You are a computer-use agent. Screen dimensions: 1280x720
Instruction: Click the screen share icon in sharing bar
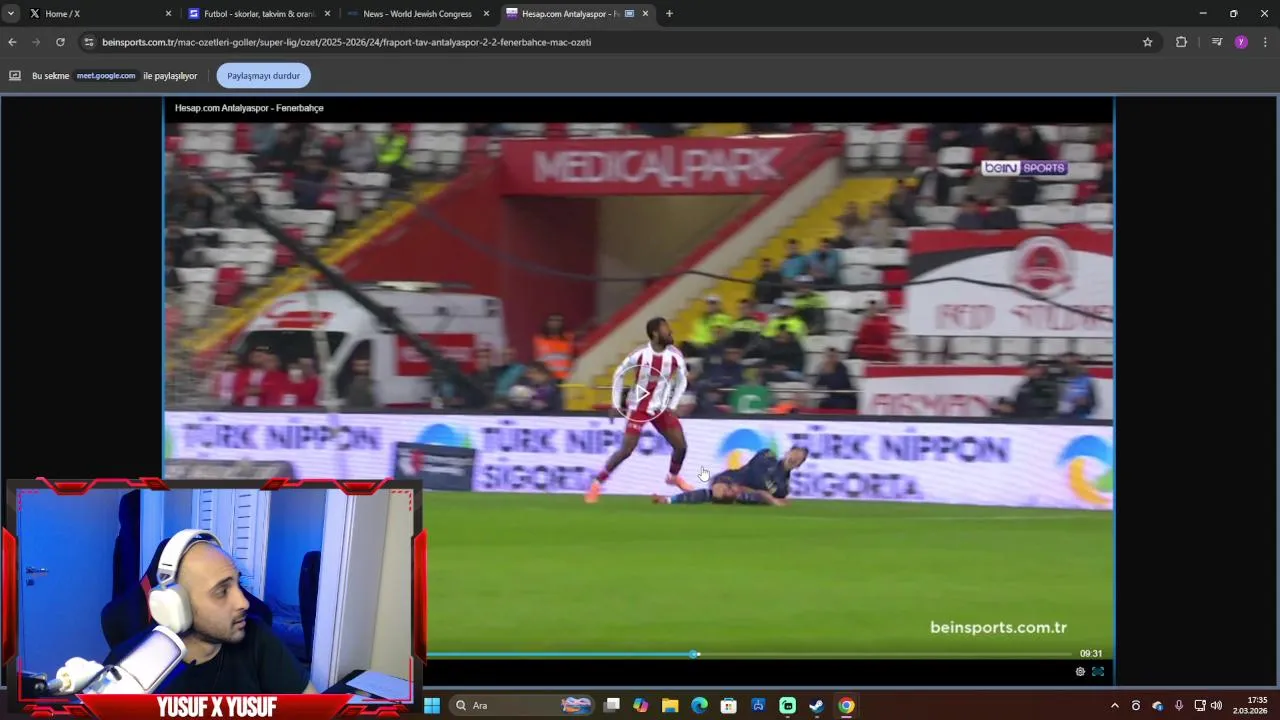(15, 76)
